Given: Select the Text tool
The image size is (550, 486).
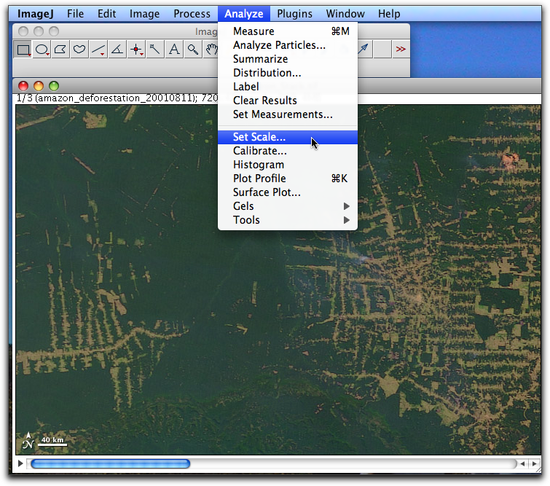Looking at the screenshot, I should (x=174, y=49).
